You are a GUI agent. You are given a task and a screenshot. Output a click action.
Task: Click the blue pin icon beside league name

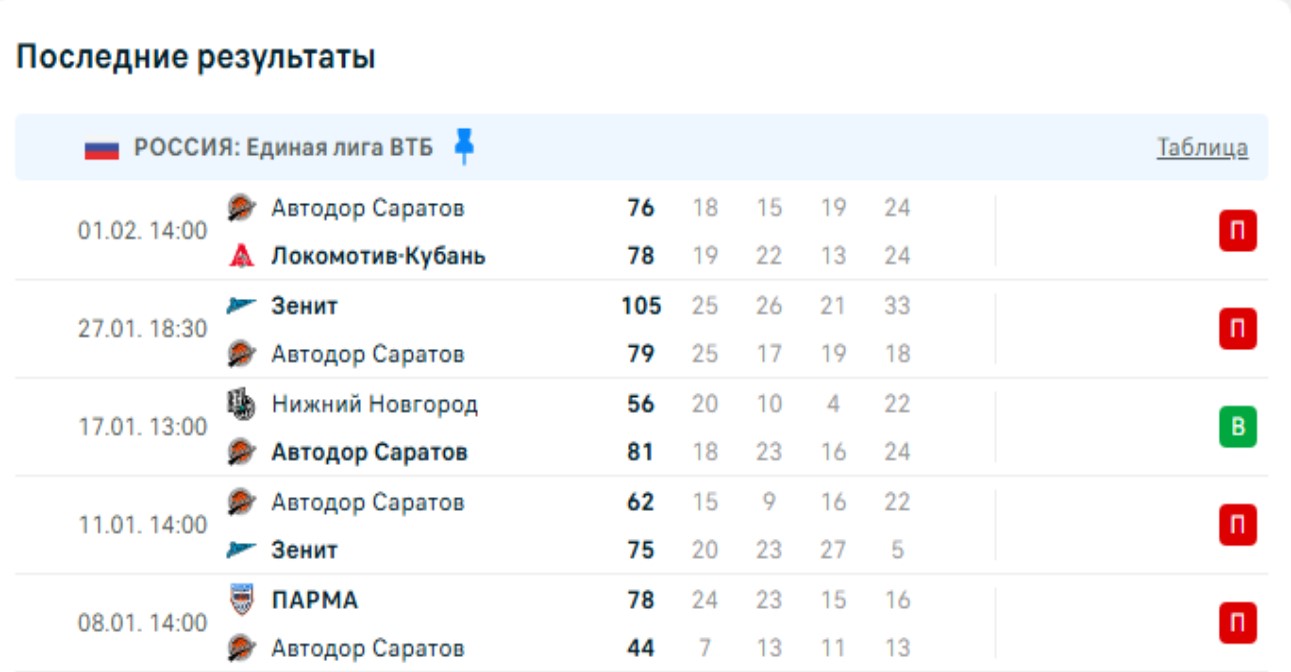tap(463, 146)
